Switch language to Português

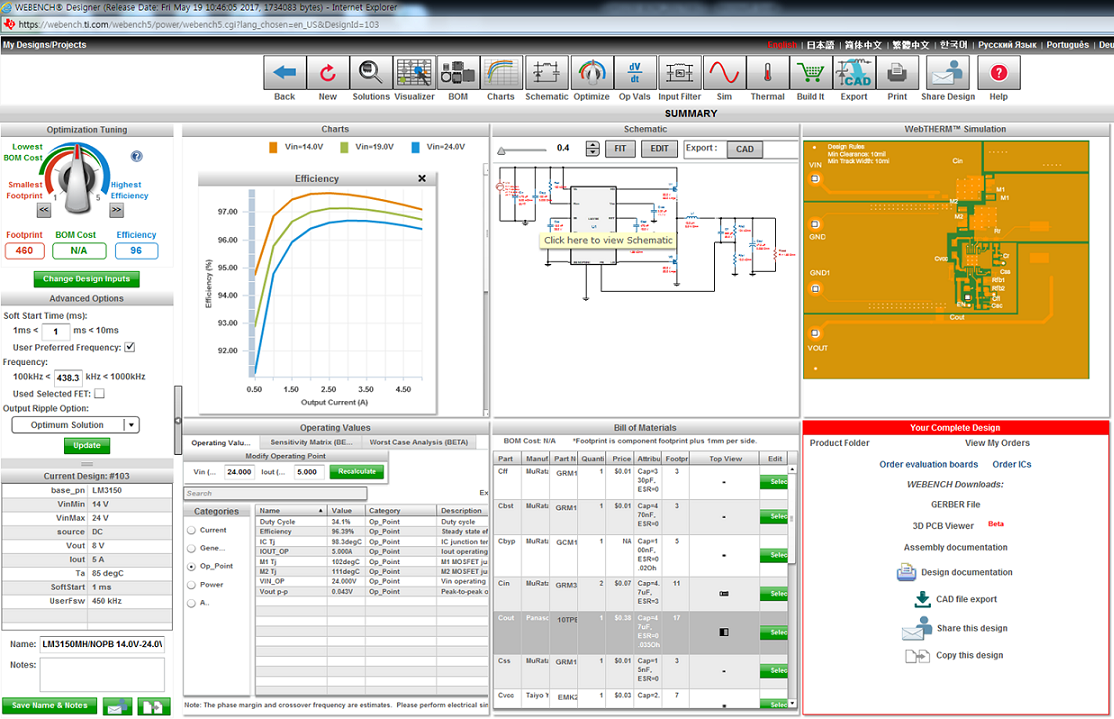(x=1067, y=45)
